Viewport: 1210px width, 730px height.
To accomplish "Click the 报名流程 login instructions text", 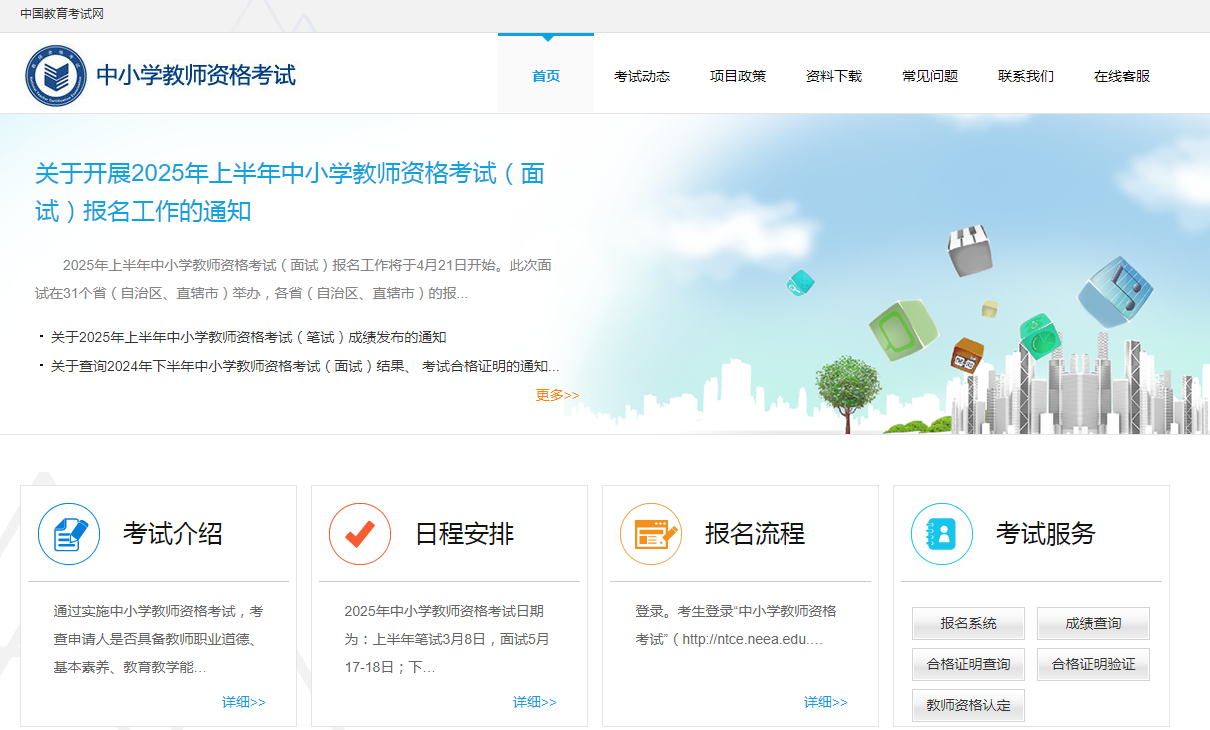I will click(735, 625).
